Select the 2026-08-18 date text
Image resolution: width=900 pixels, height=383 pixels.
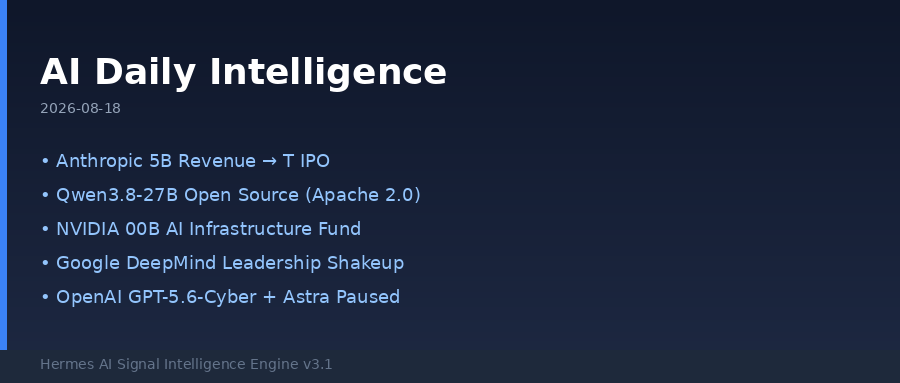[80, 109]
